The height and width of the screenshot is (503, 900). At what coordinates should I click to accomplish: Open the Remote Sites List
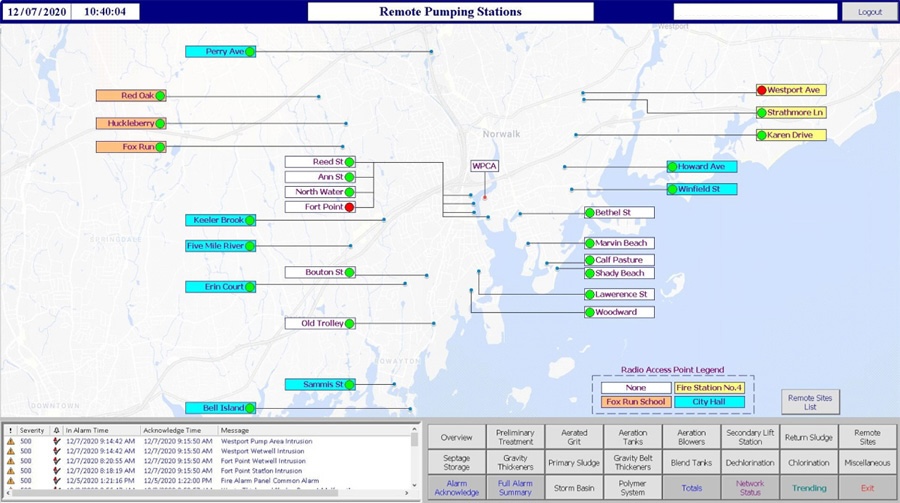click(x=810, y=402)
